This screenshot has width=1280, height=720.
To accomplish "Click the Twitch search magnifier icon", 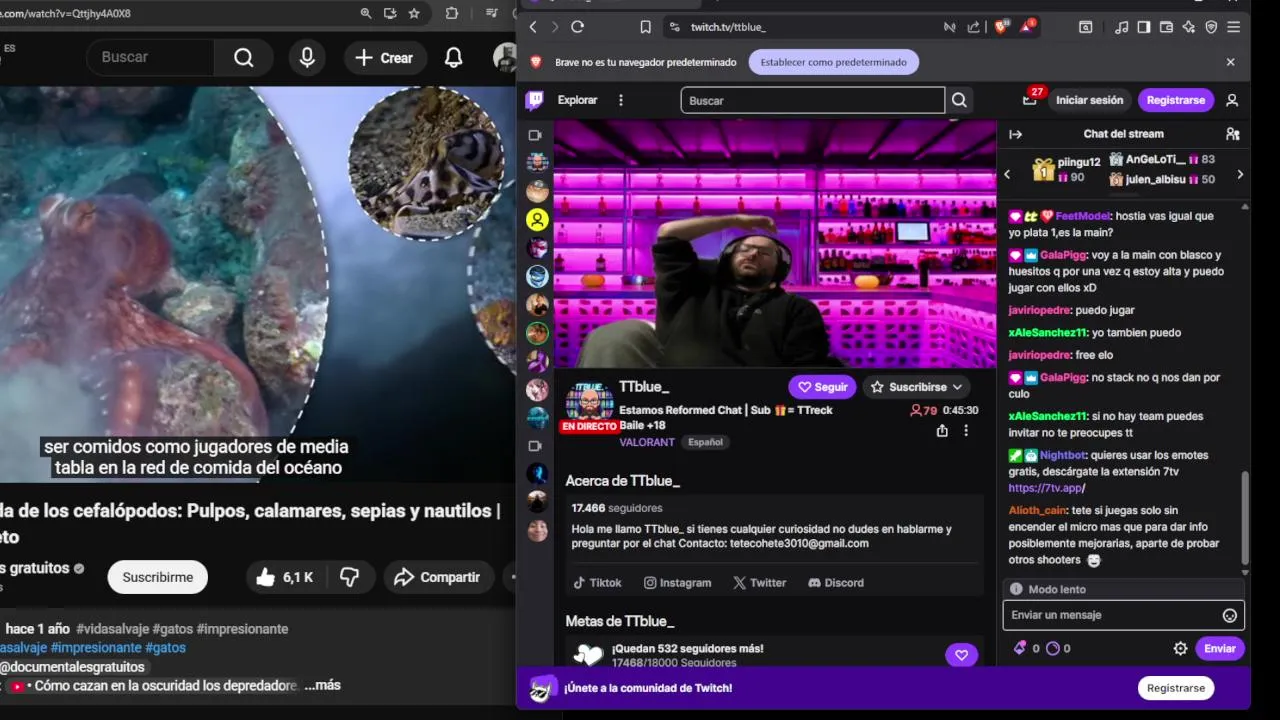I will [959, 100].
